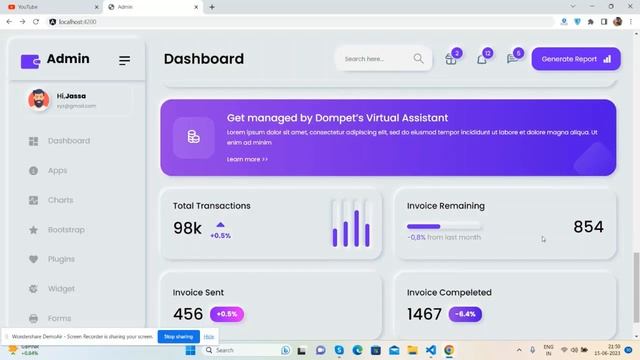Click the page vertical scrollbar
Image resolution: width=640 pixels, height=360 pixels.
pyautogui.click(x=636, y=288)
